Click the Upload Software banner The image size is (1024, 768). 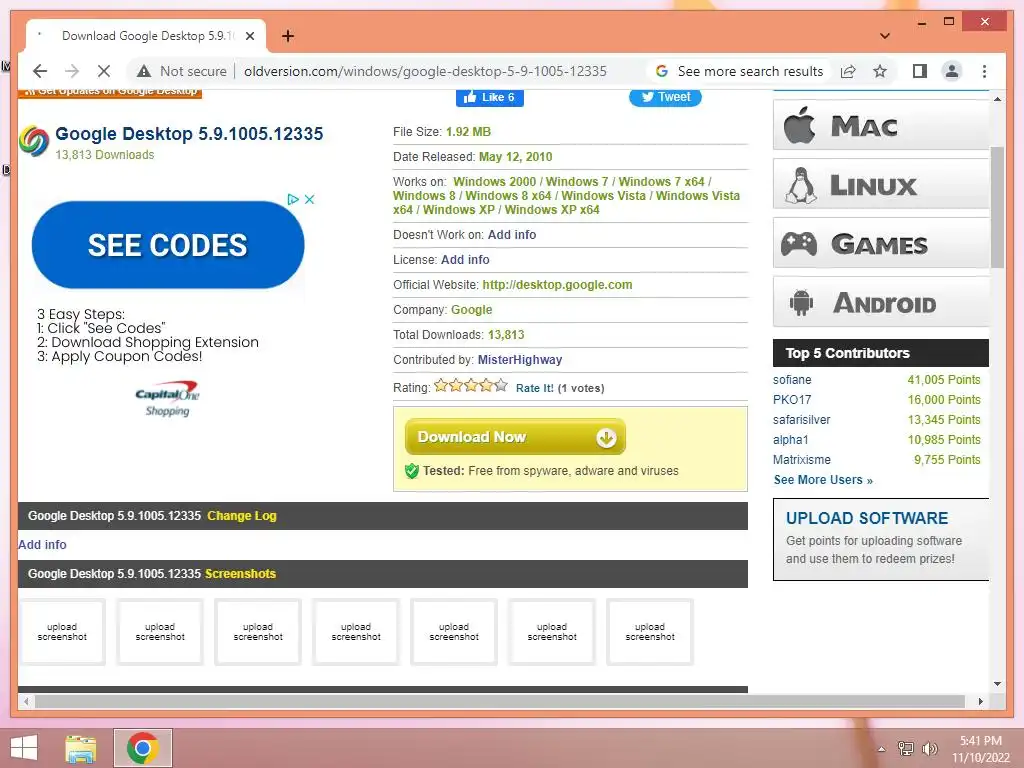(881, 539)
